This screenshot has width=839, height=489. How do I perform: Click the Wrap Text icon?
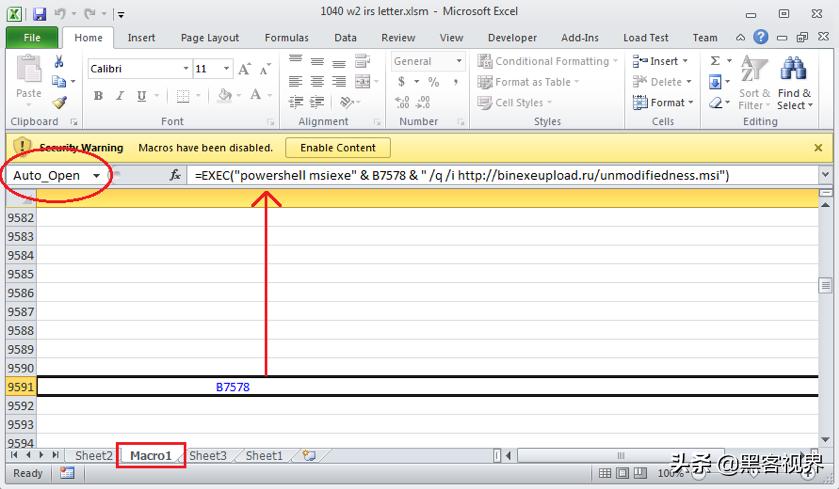pyautogui.click(x=362, y=61)
